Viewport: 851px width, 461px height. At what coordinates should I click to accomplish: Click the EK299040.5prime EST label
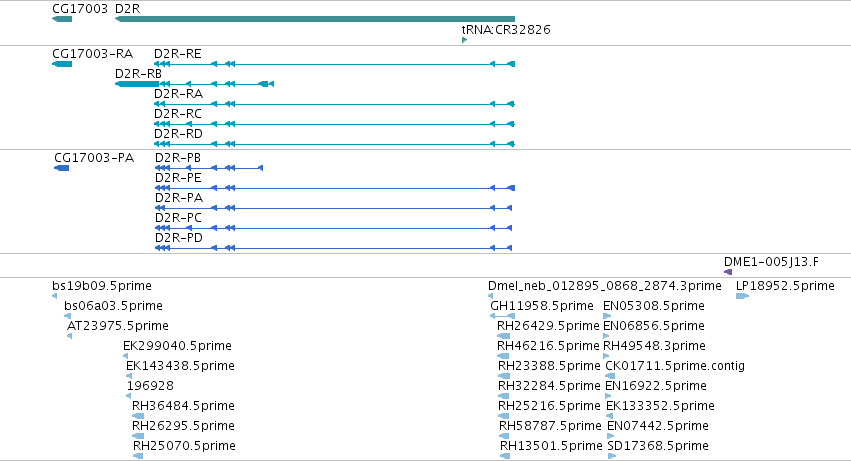click(x=177, y=346)
